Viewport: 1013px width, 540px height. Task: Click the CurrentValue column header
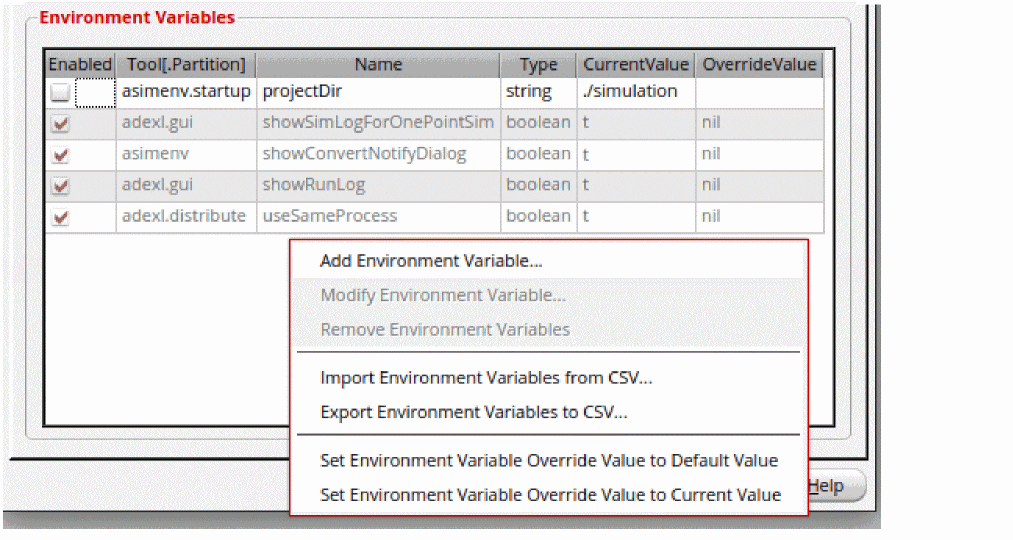(x=636, y=65)
